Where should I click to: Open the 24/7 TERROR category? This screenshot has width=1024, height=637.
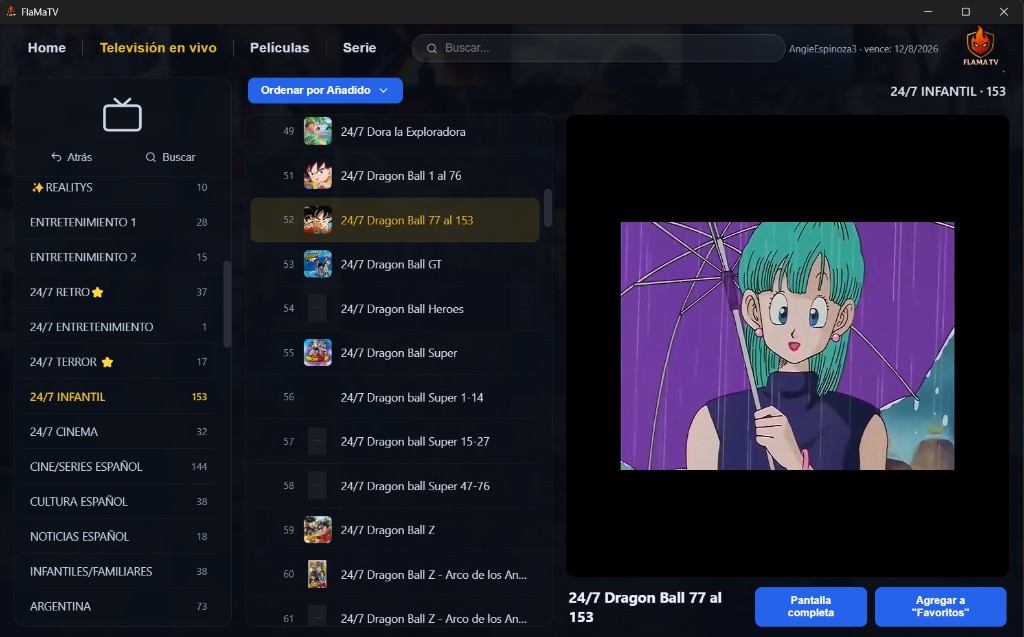point(119,362)
